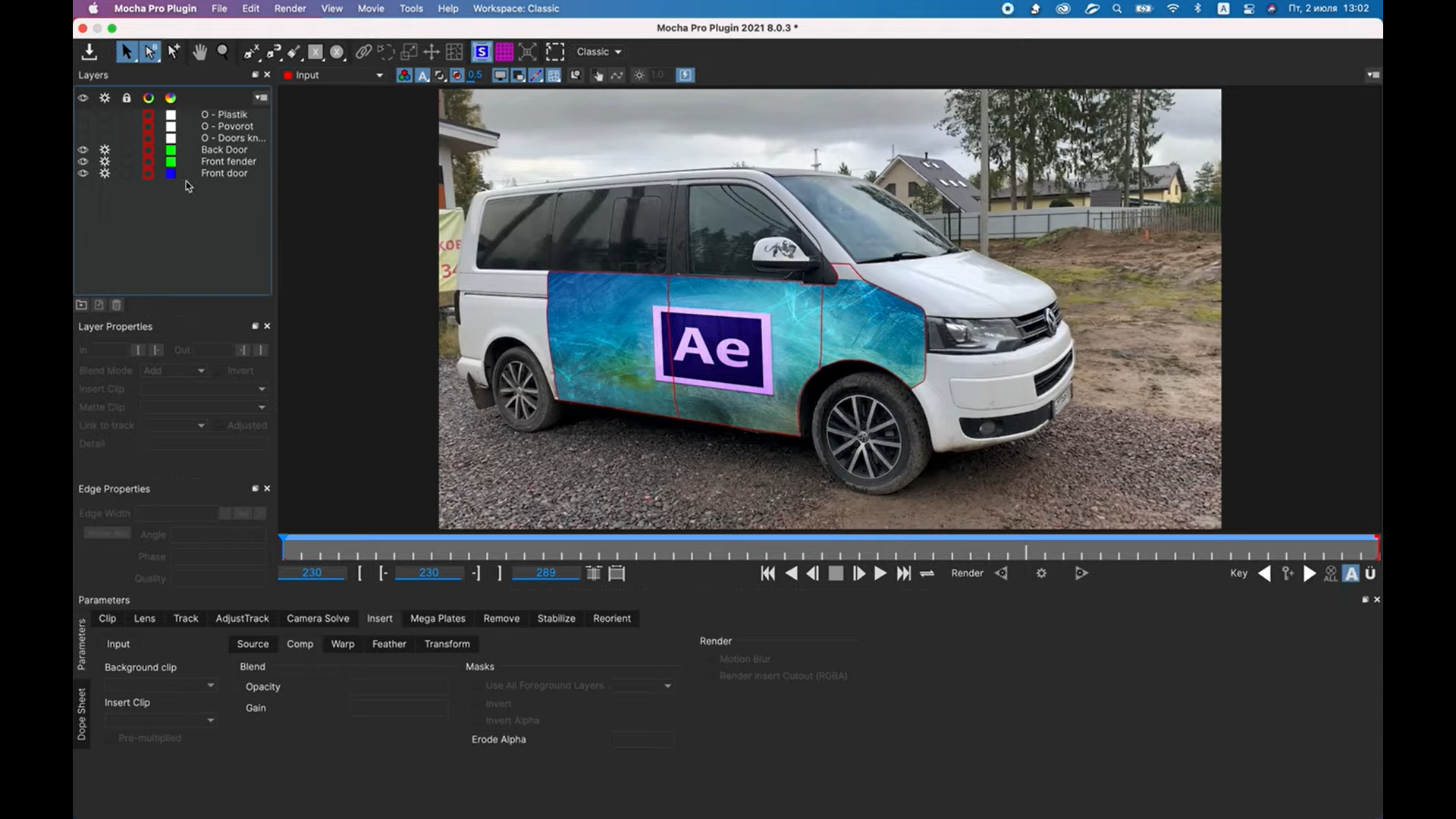Switch to the Mega Plates tab

(438, 619)
